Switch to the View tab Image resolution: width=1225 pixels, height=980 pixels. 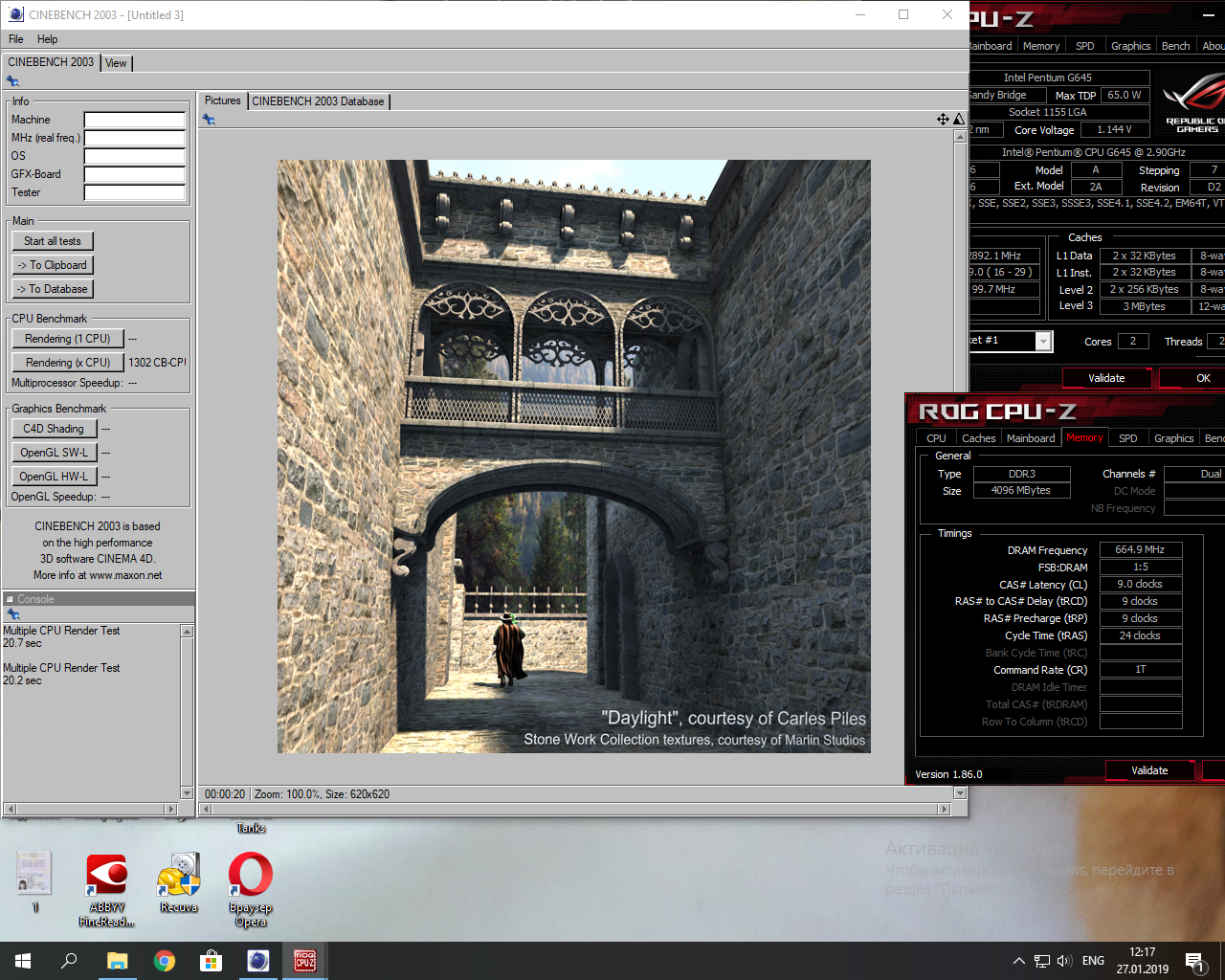click(x=116, y=63)
